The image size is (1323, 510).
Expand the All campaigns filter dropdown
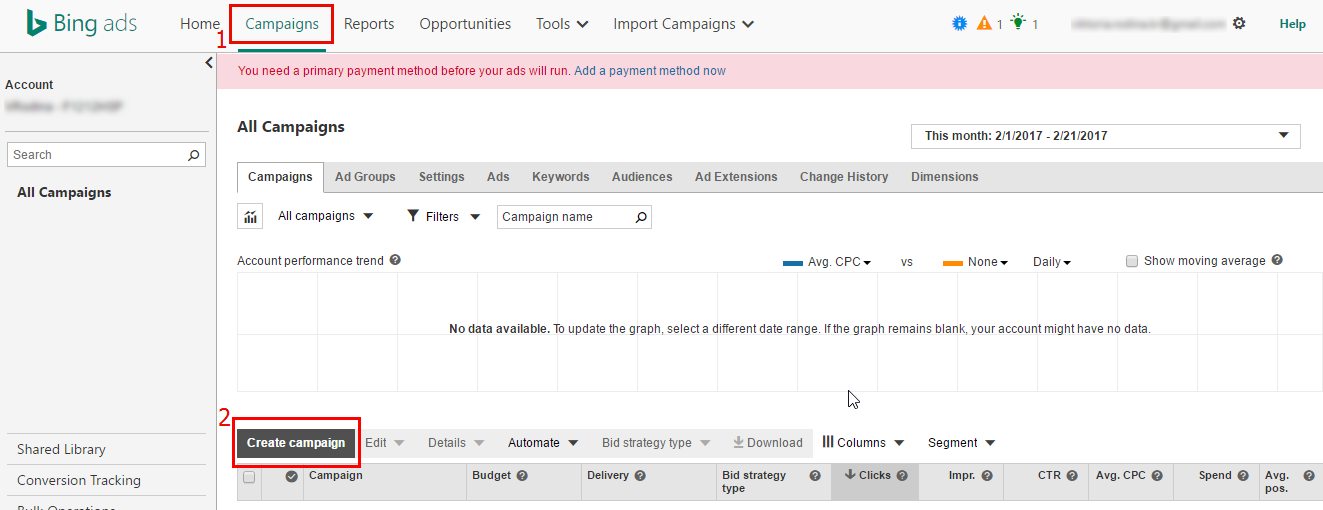pos(325,216)
